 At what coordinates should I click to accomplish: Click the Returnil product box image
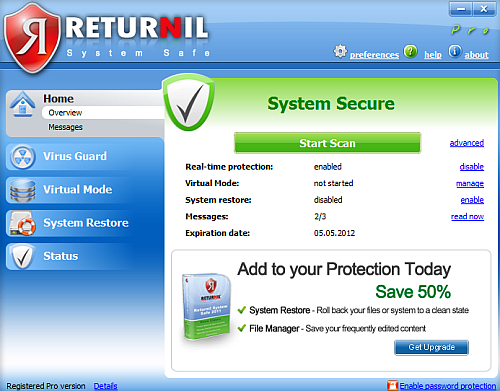(x=207, y=308)
